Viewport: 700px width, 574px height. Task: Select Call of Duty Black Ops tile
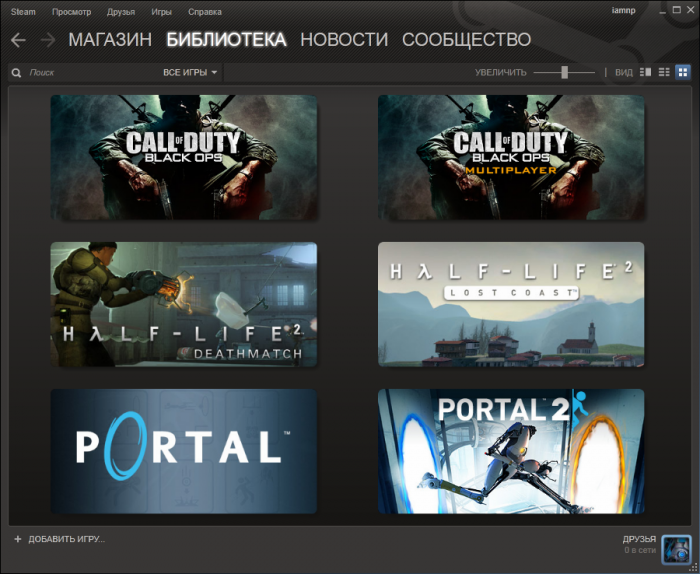(184, 157)
